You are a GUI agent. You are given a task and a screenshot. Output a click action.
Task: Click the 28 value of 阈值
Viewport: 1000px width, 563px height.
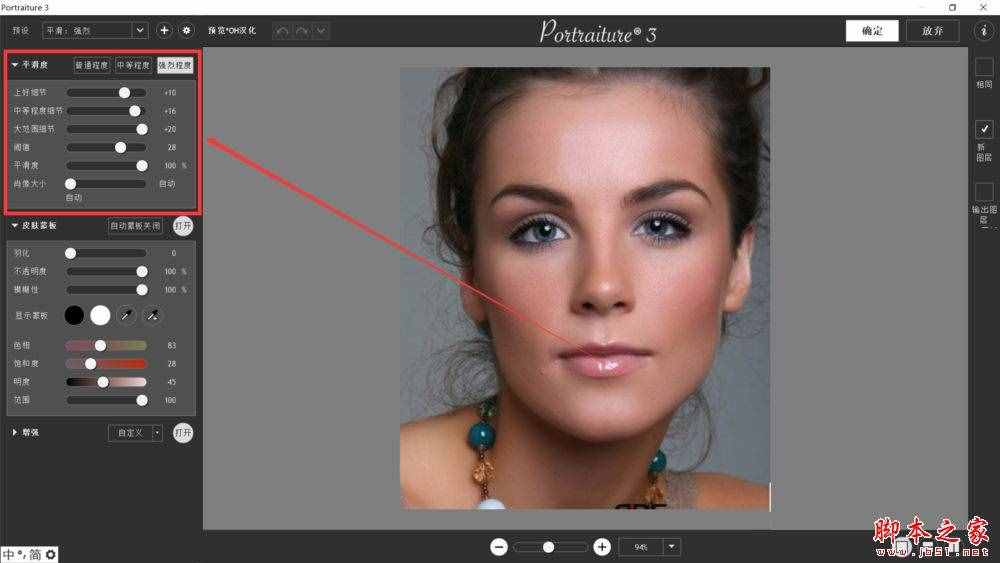click(172, 147)
